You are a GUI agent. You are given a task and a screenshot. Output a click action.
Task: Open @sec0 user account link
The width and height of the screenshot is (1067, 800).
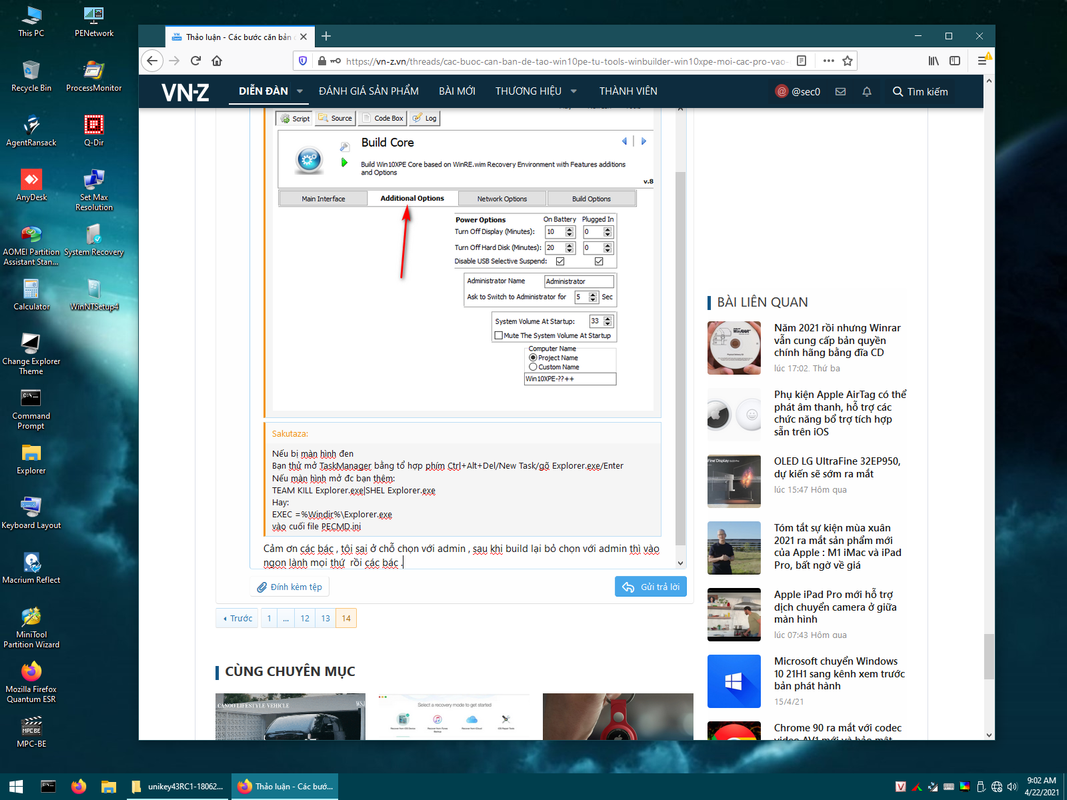798,91
